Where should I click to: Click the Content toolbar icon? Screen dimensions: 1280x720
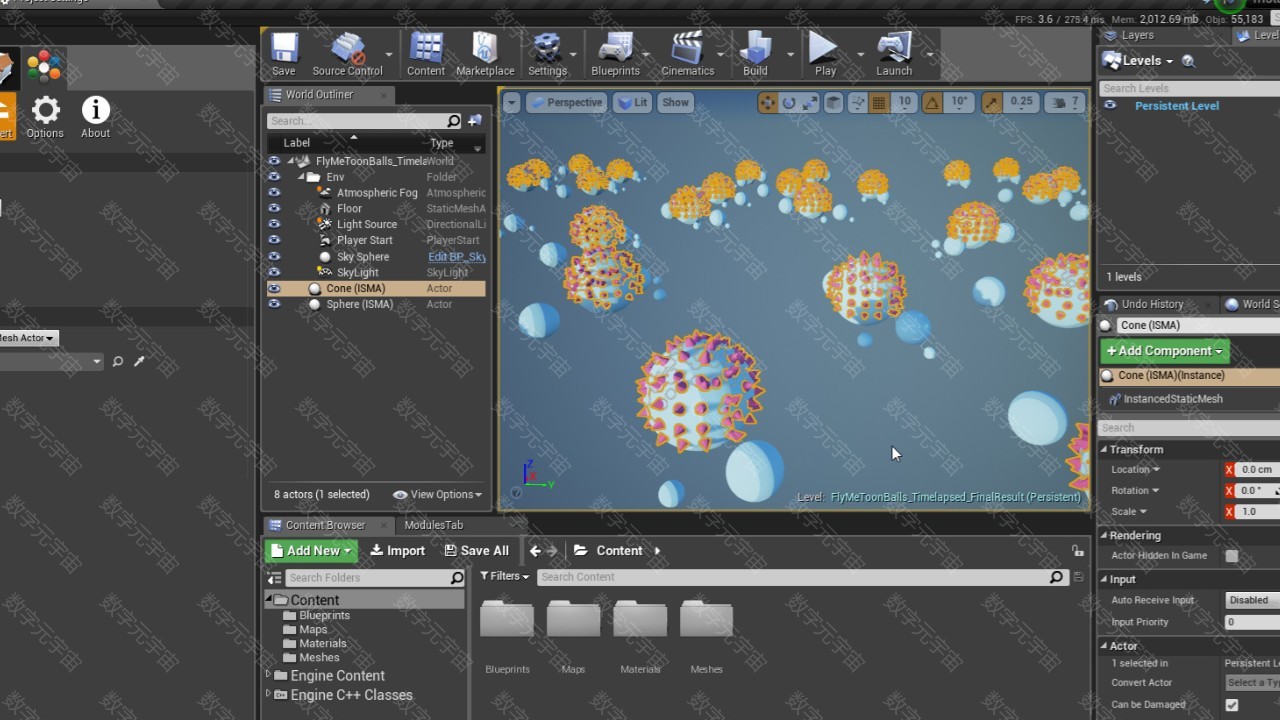pyautogui.click(x=426, y=54)
